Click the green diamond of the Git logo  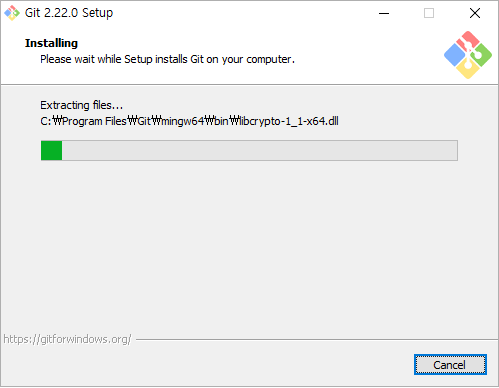click(481, 55)
